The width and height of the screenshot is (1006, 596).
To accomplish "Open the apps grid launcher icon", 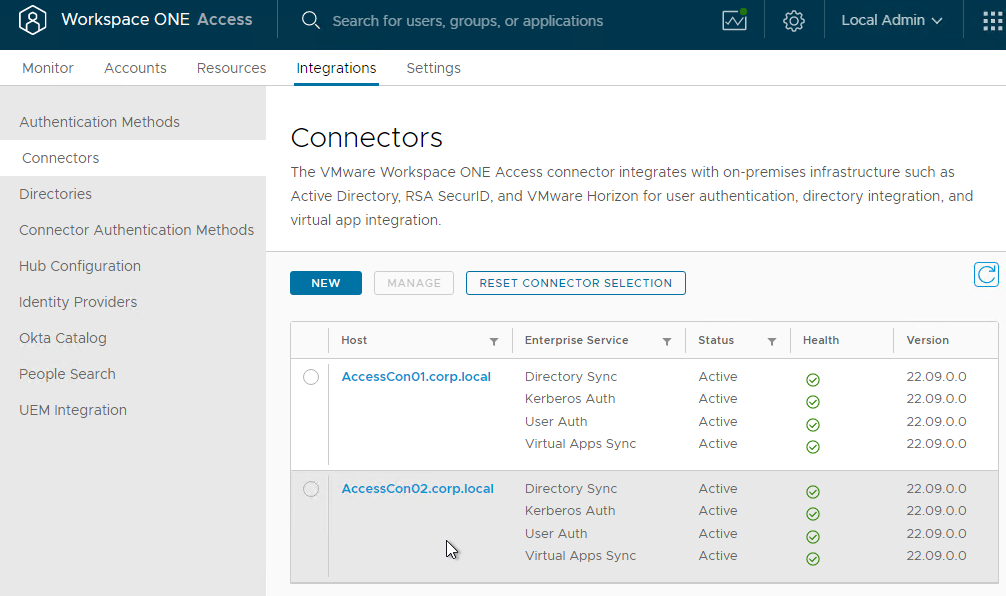I will [x=993, y=21].
